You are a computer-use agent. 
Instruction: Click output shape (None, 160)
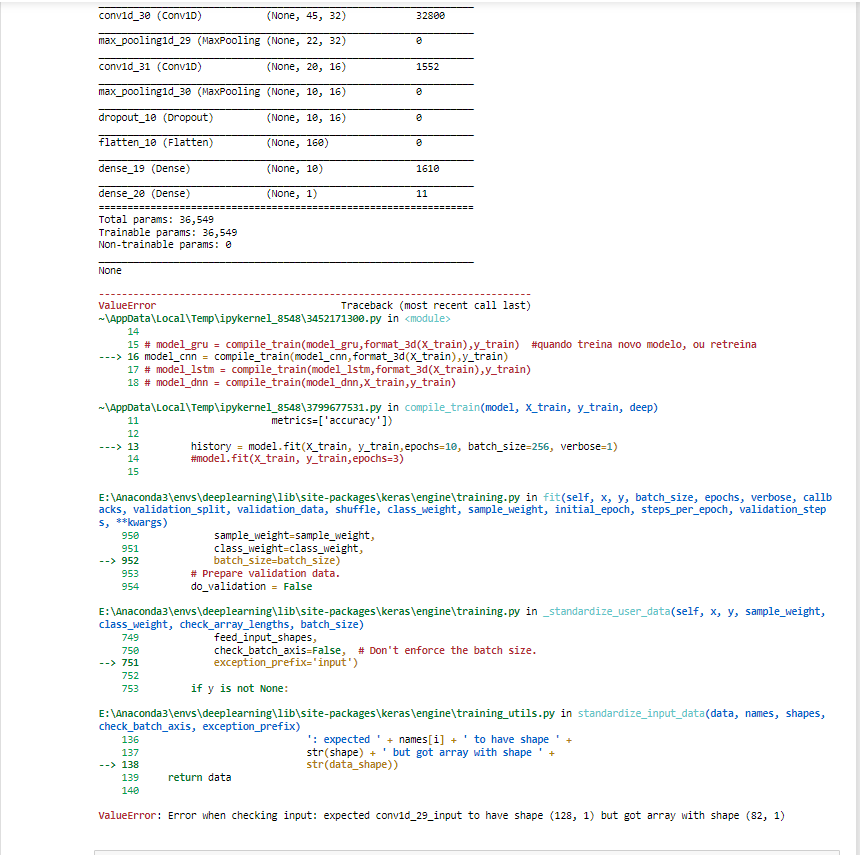[x=297, y=143]
